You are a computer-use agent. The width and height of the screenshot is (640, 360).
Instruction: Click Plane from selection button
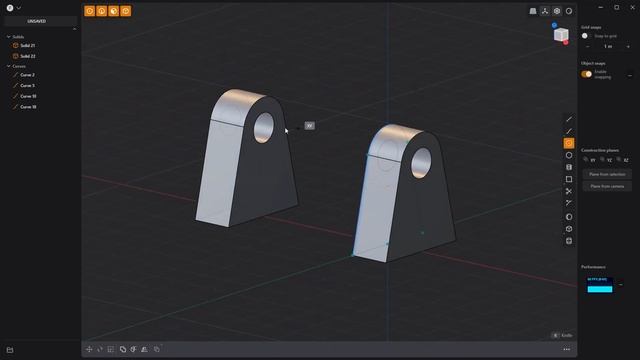point(607,174)
